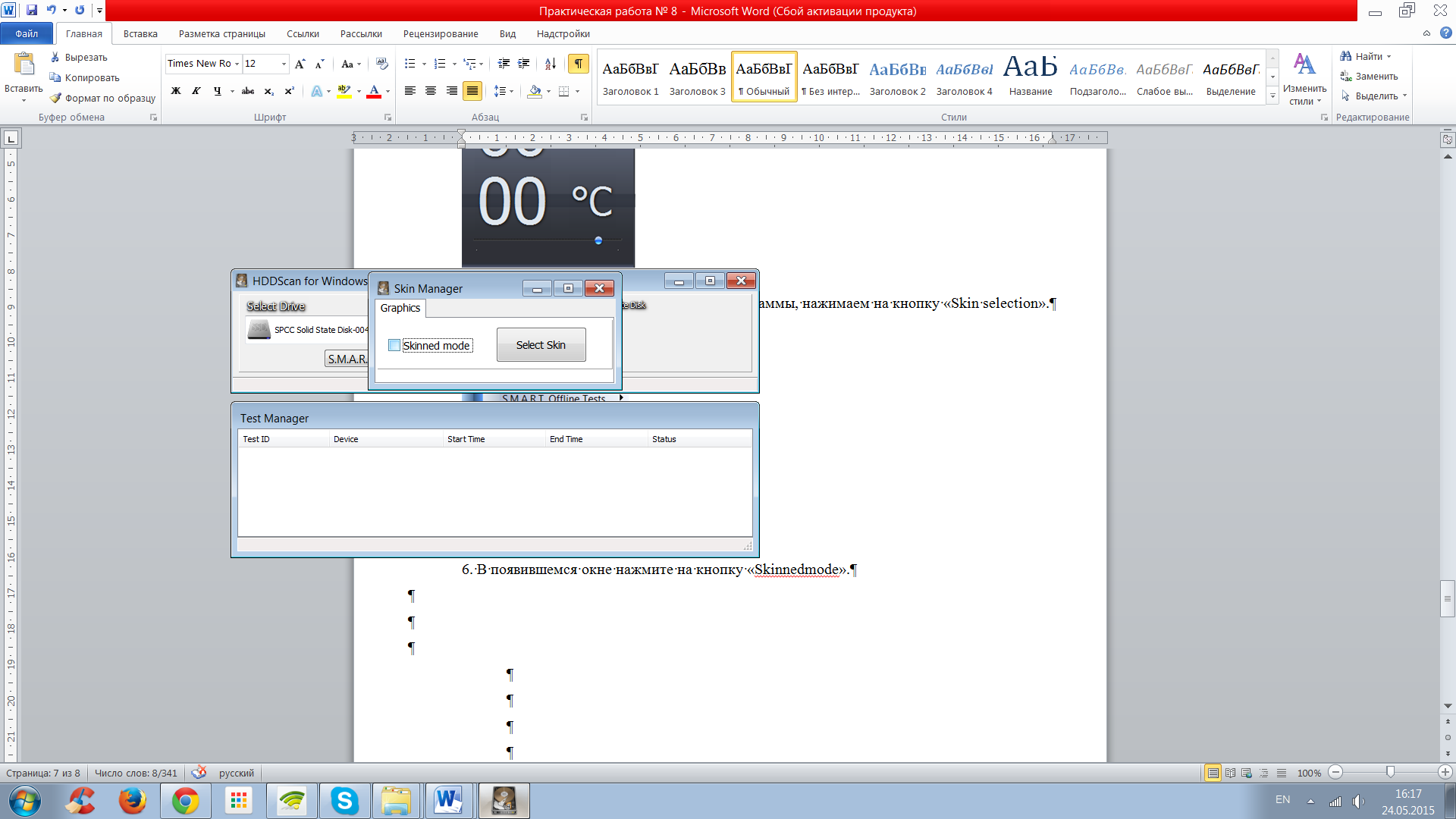Toggle show paragraph marks (¶) button
This screenshot has width=1456, height=819.
point(579,64)
